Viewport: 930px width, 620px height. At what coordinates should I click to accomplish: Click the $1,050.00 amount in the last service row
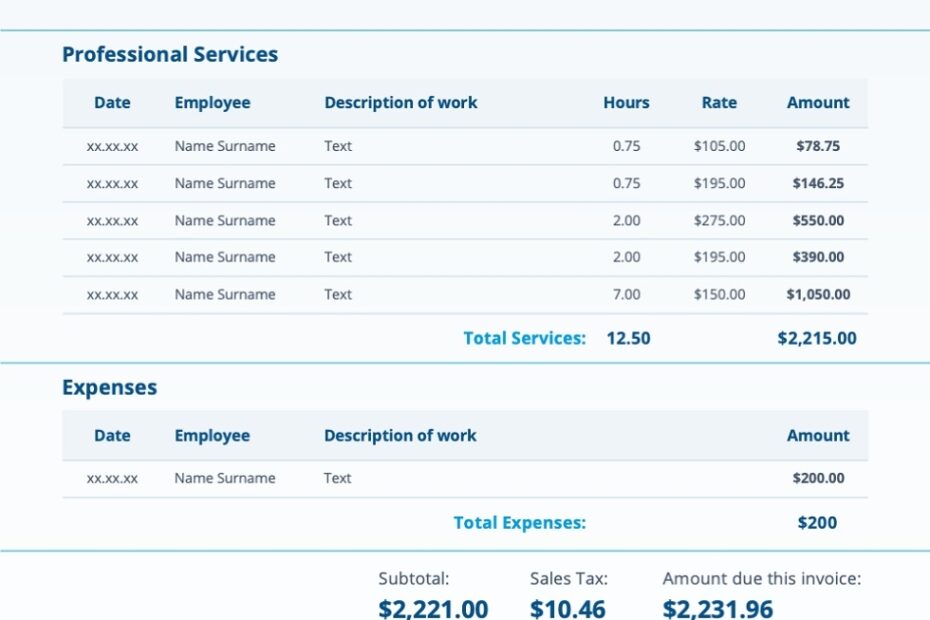click(x=818, y=294)
